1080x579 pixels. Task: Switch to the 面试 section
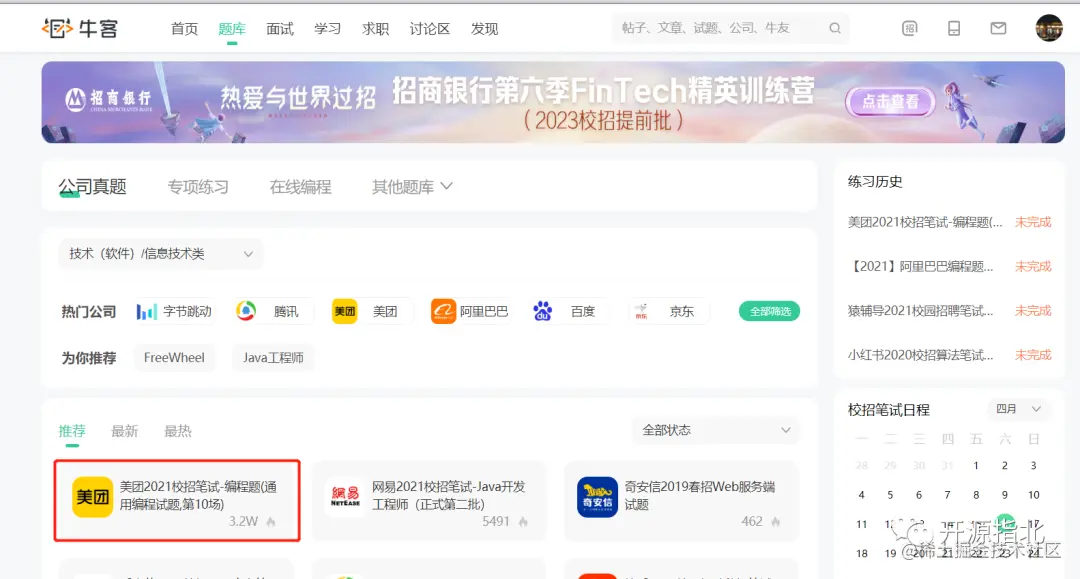[279, 29]
